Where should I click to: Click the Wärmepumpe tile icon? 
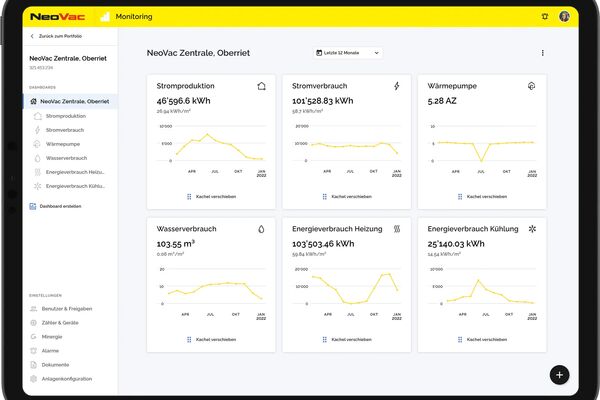[x=531, y=87]
